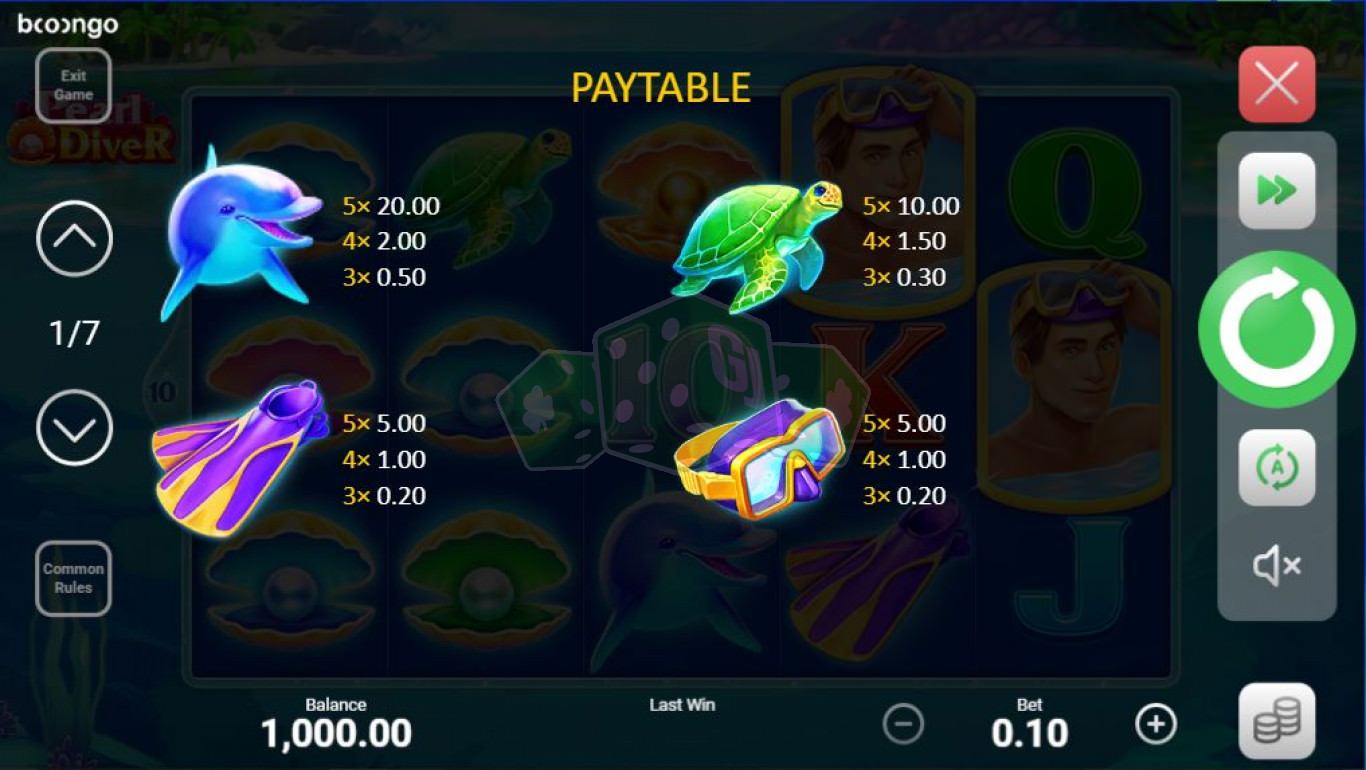Toggle the autoplay button
This screenshot has width=1366, height=770.
pyautogui.click(x=1277, y=467)
